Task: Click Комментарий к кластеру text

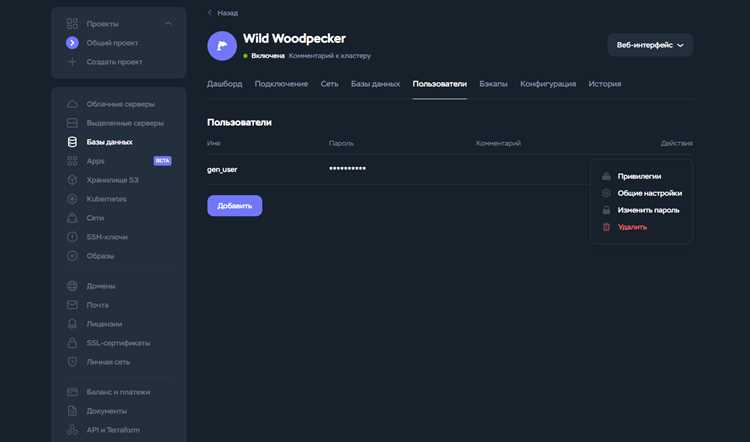Action: [330, 56]
